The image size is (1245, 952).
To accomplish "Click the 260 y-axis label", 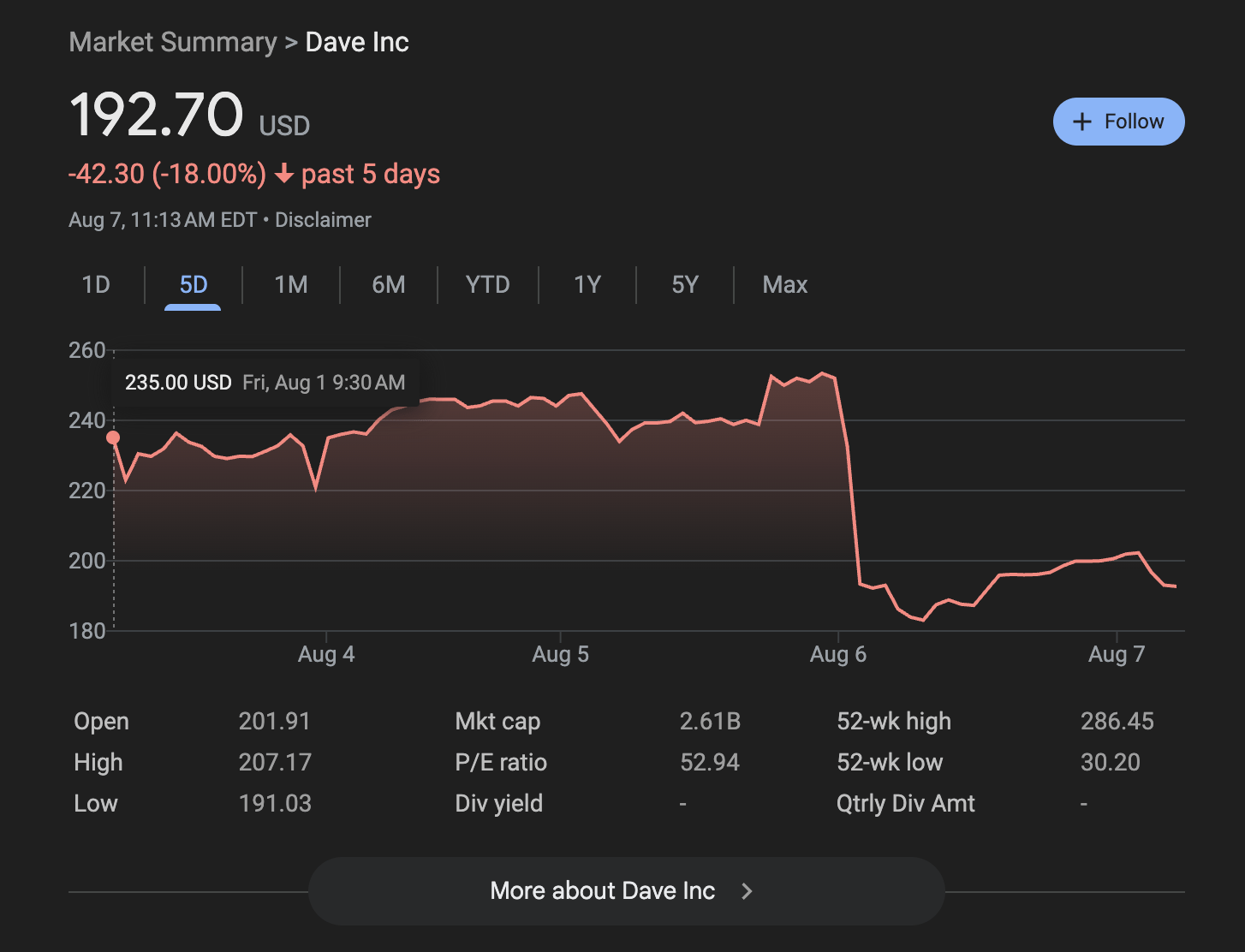I will pos(87,350).
